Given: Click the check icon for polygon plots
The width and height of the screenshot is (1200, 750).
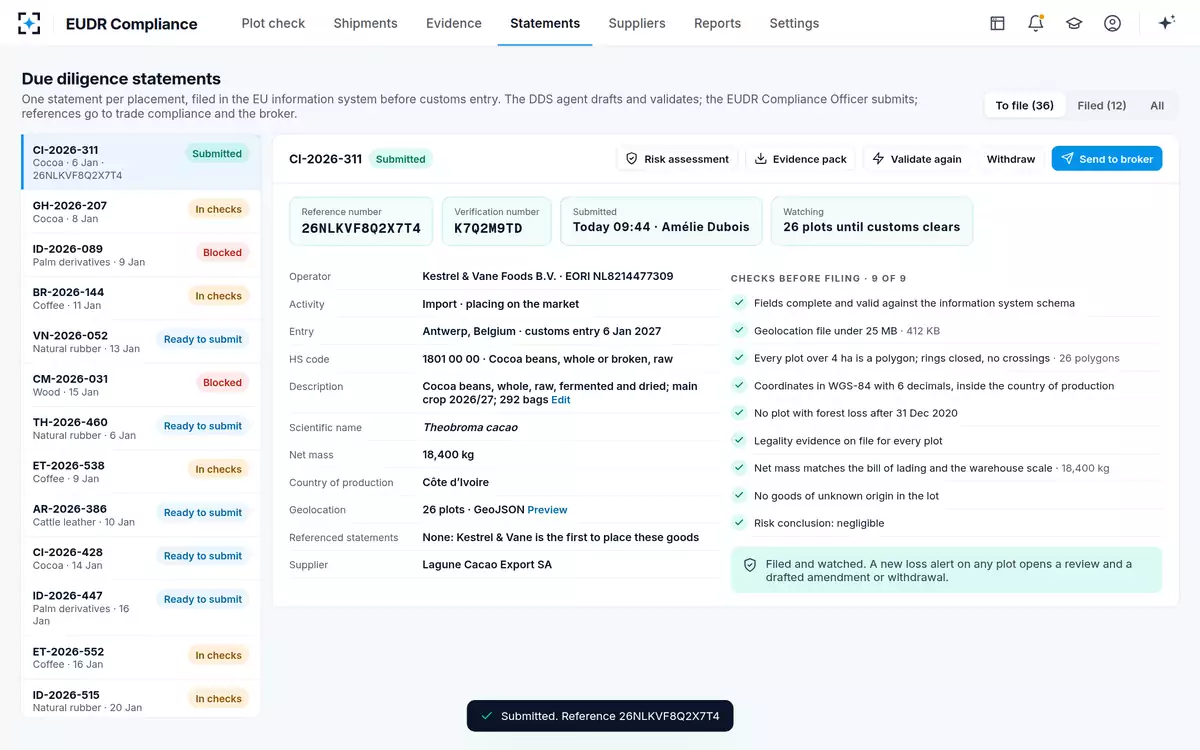Looking at the screenshot, I should click(x=739, y=357).
